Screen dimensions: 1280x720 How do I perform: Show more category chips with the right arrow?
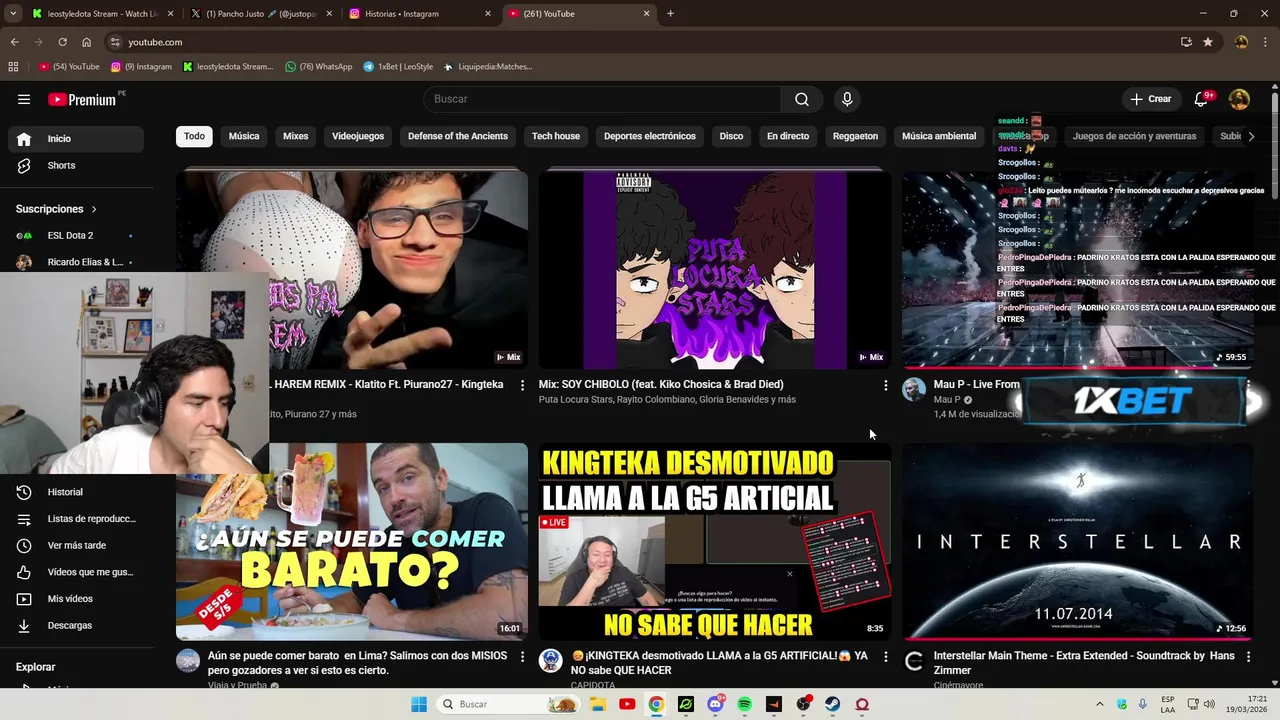[1250, 136]
